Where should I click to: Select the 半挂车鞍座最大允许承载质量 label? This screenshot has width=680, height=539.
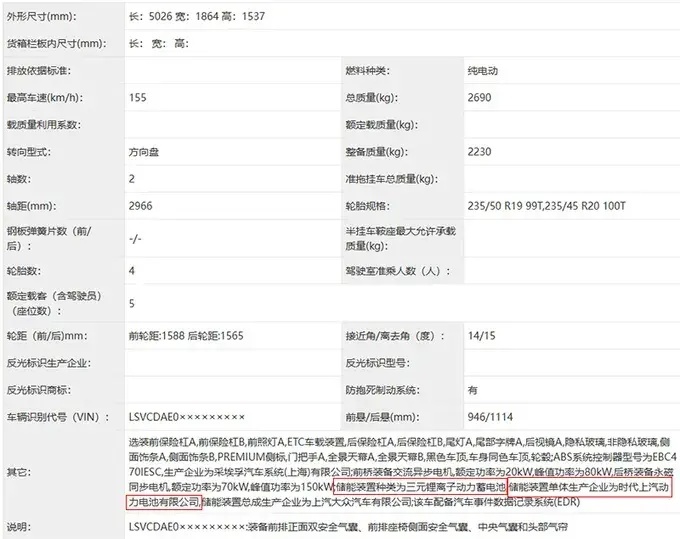point(400,238)
